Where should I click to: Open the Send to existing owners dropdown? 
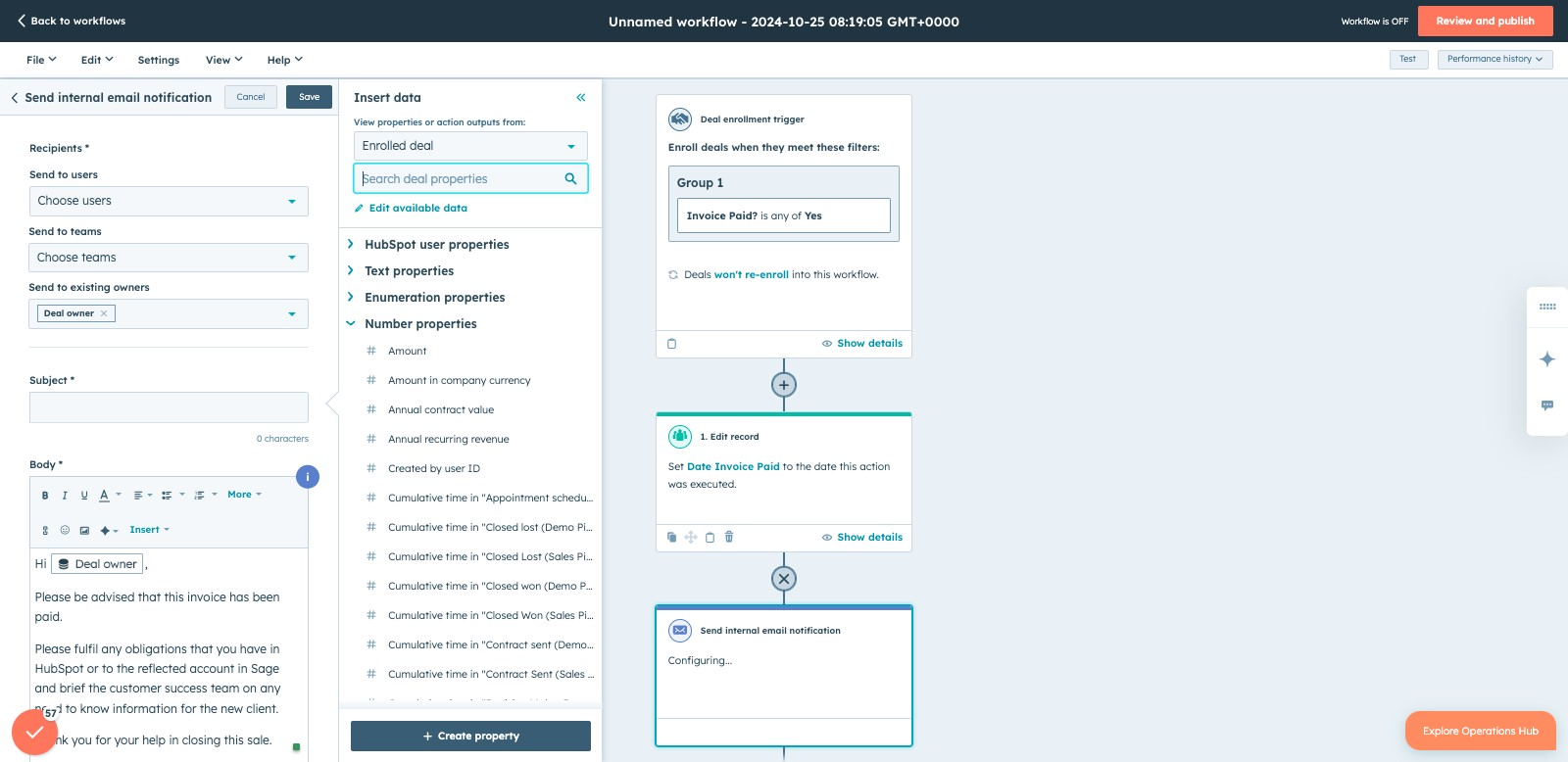[x=169, y=313]
